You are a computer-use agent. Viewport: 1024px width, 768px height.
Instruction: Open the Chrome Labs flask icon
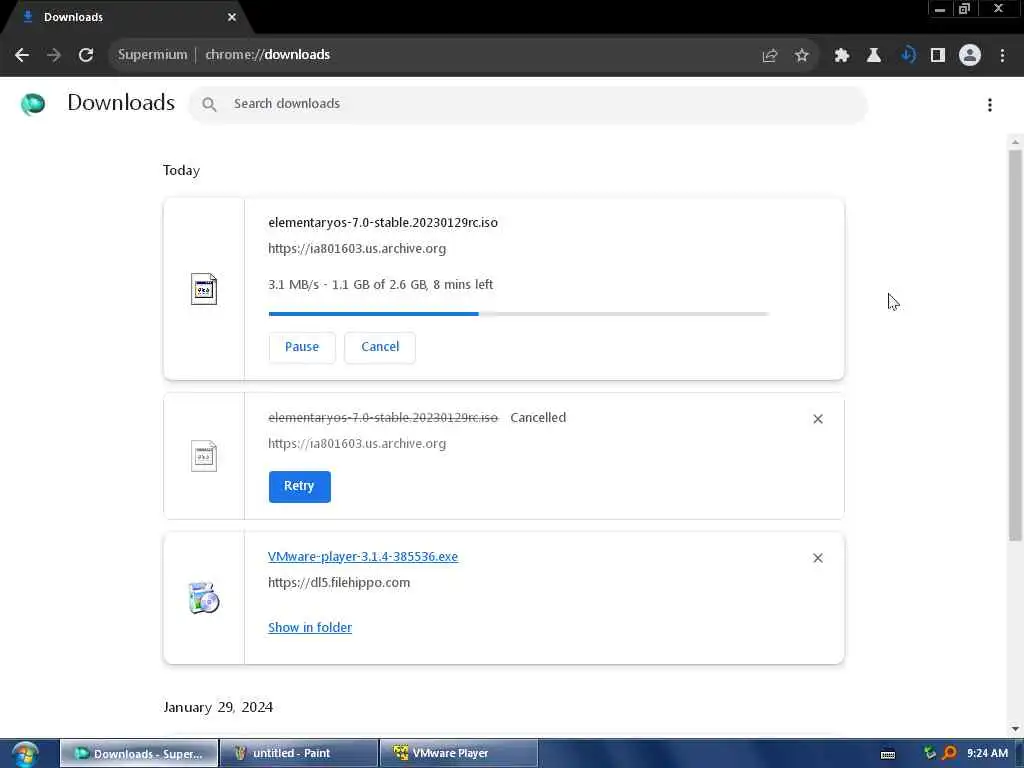point(873,56)
